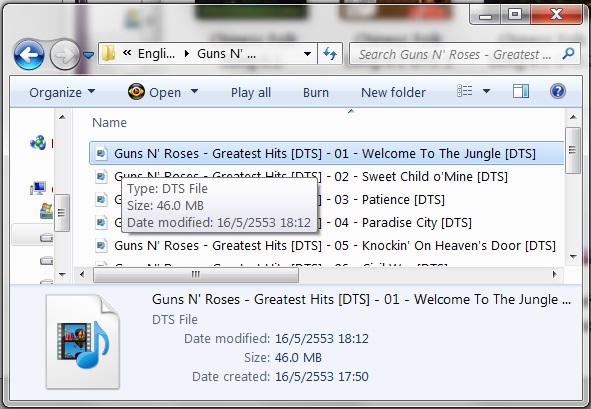Click the horizontal scrollbar left arrow
Viewport: 591px width, 409px height.
click(82, 274)
